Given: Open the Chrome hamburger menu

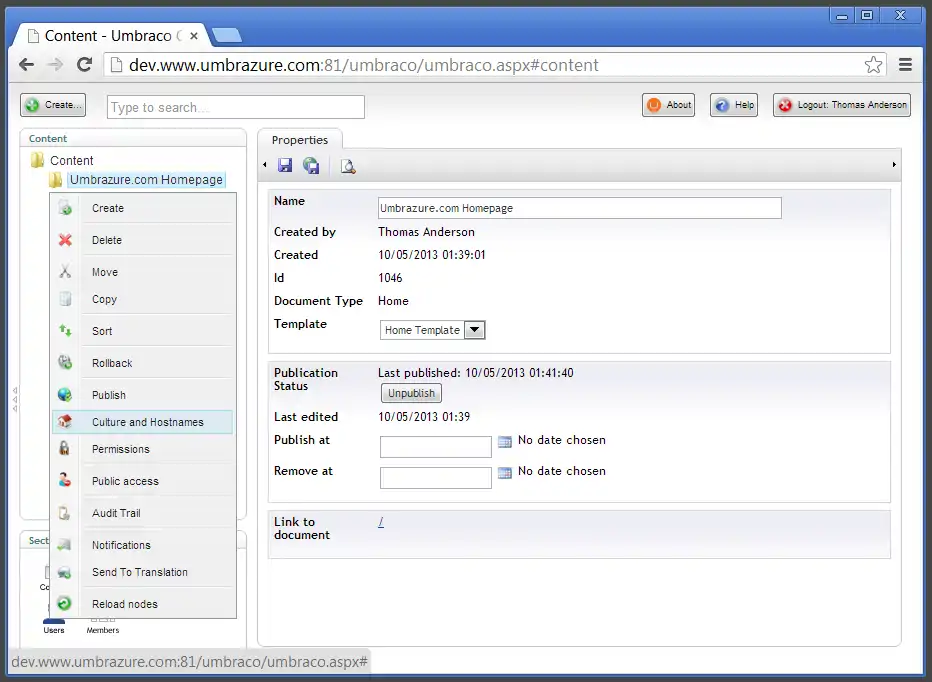Looking at the screenshot, I should (x=905, y=64).
